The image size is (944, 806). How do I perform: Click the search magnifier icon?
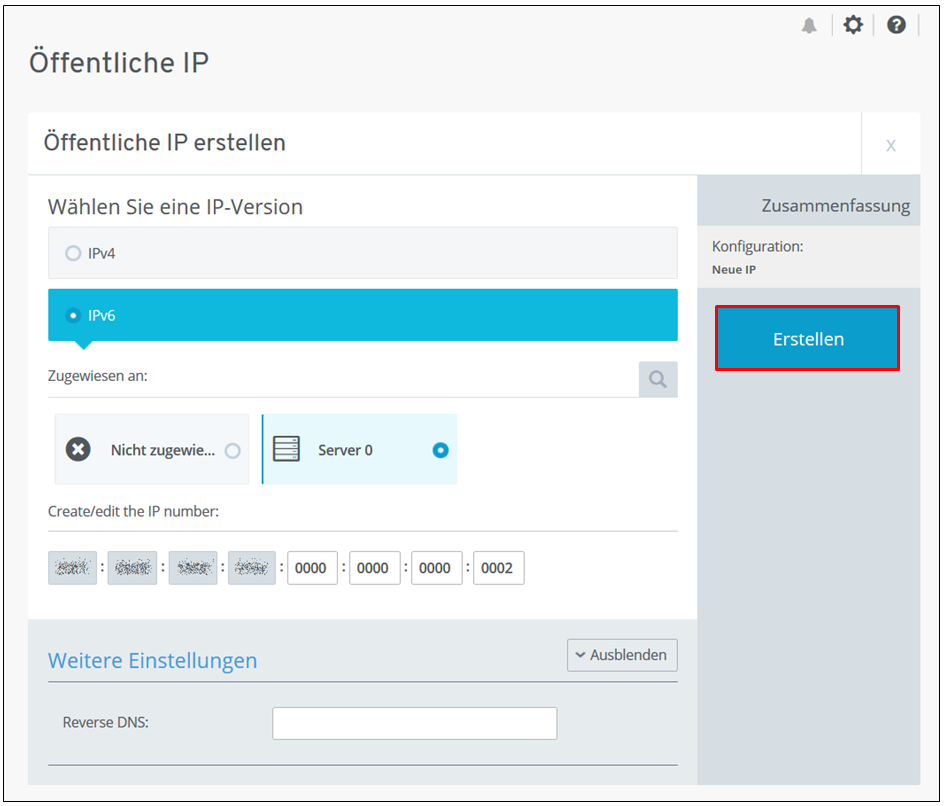click(x=657, y=379)
